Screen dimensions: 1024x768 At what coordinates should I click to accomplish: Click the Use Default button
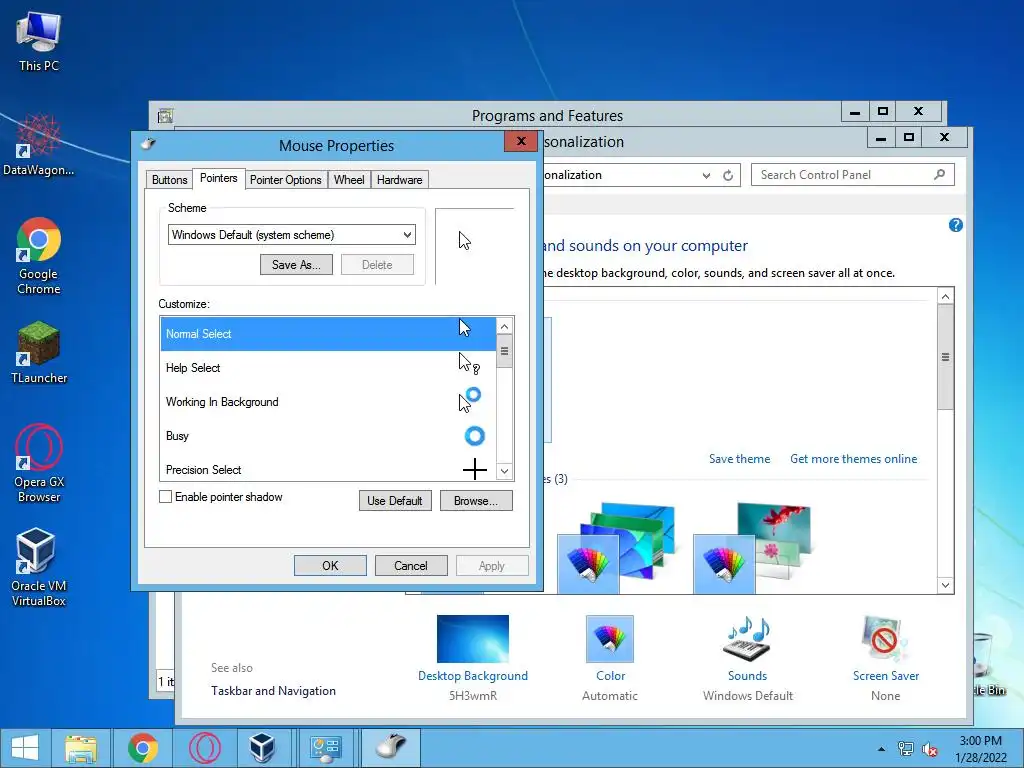pyautogui.click(x=395, y=501)
